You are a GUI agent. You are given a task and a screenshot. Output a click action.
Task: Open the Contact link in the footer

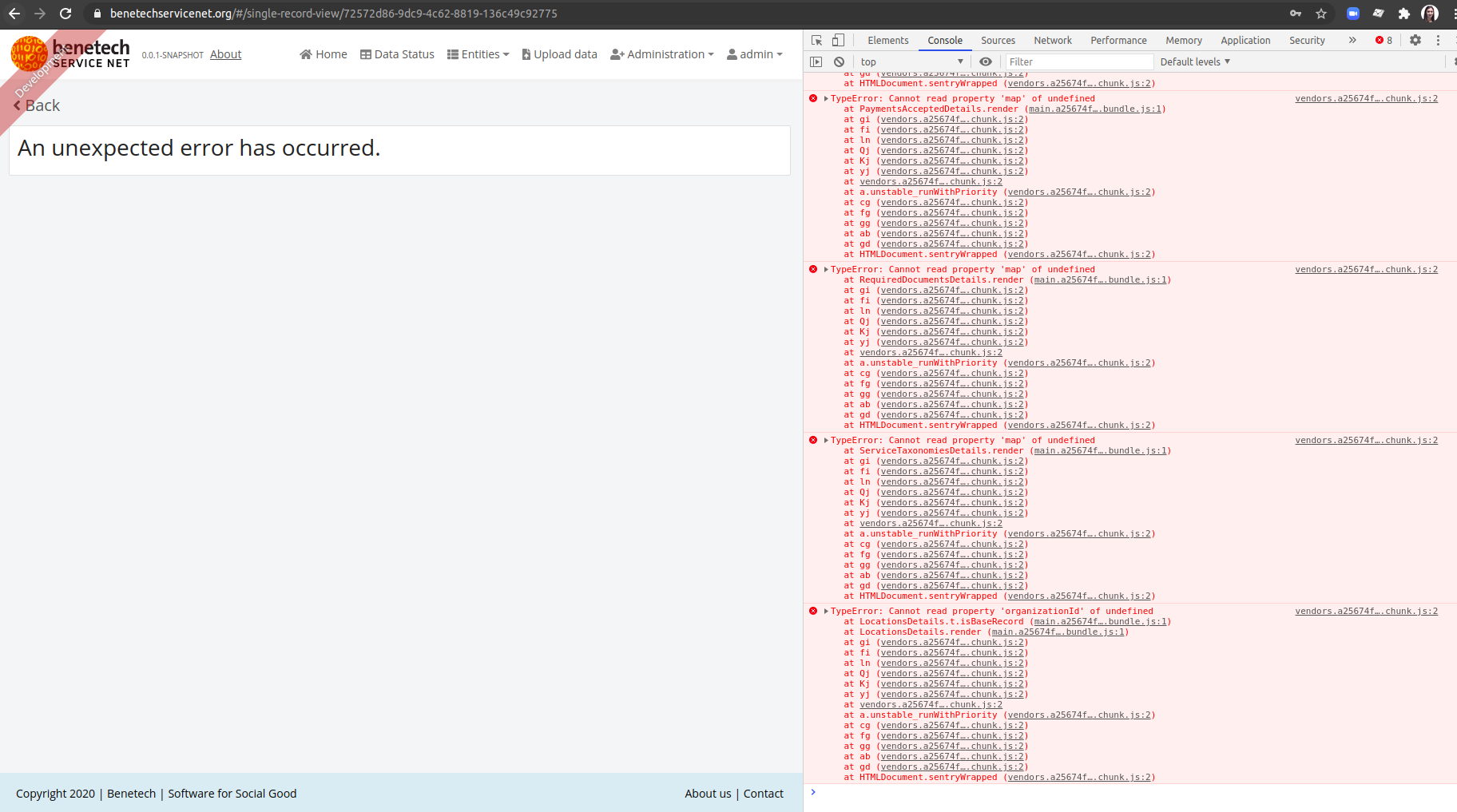click(763, 793)
